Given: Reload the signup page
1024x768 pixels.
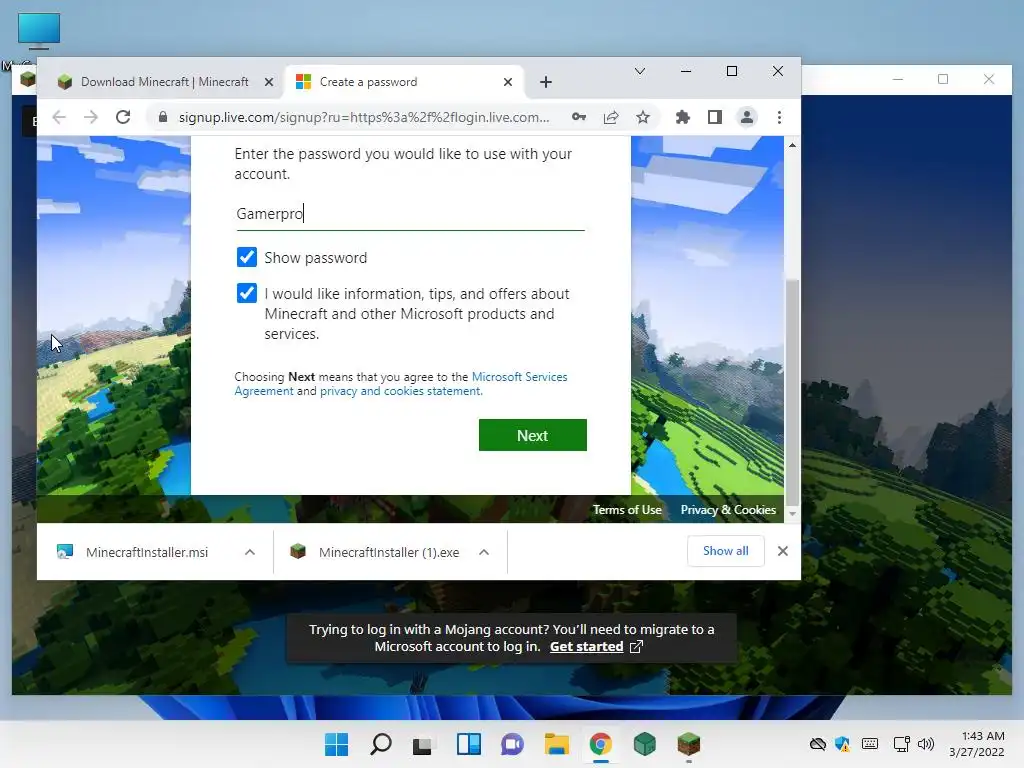Looking at the screenshot, I should (123, 118).
